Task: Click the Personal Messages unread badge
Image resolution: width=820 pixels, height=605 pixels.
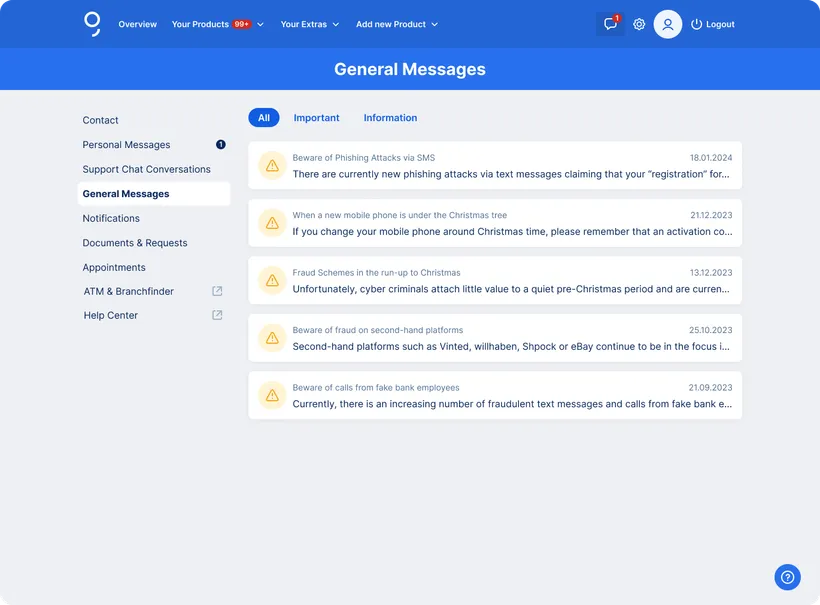Action: [221, 144]
